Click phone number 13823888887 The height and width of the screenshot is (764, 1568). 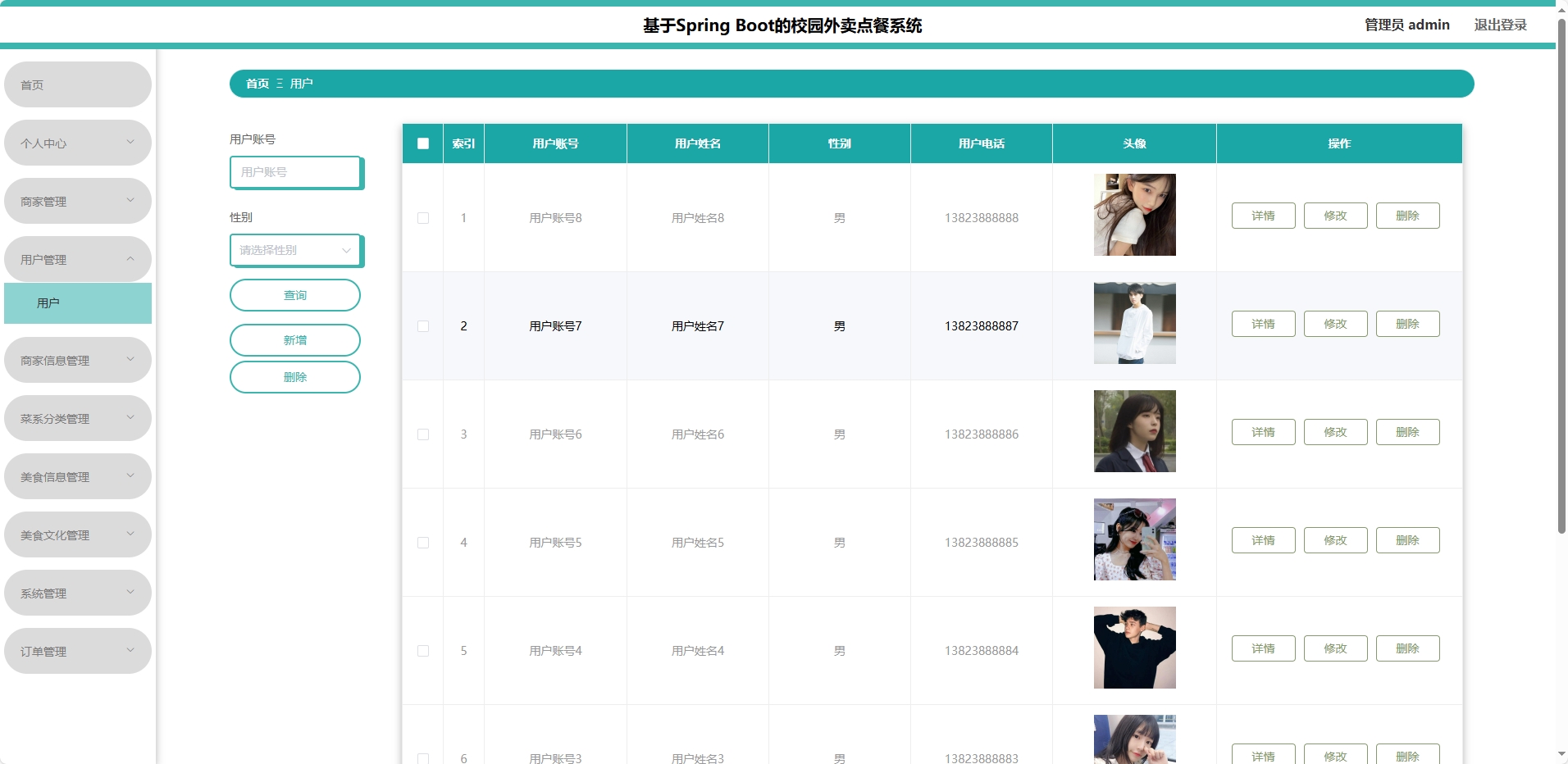[x=982, y=326]
